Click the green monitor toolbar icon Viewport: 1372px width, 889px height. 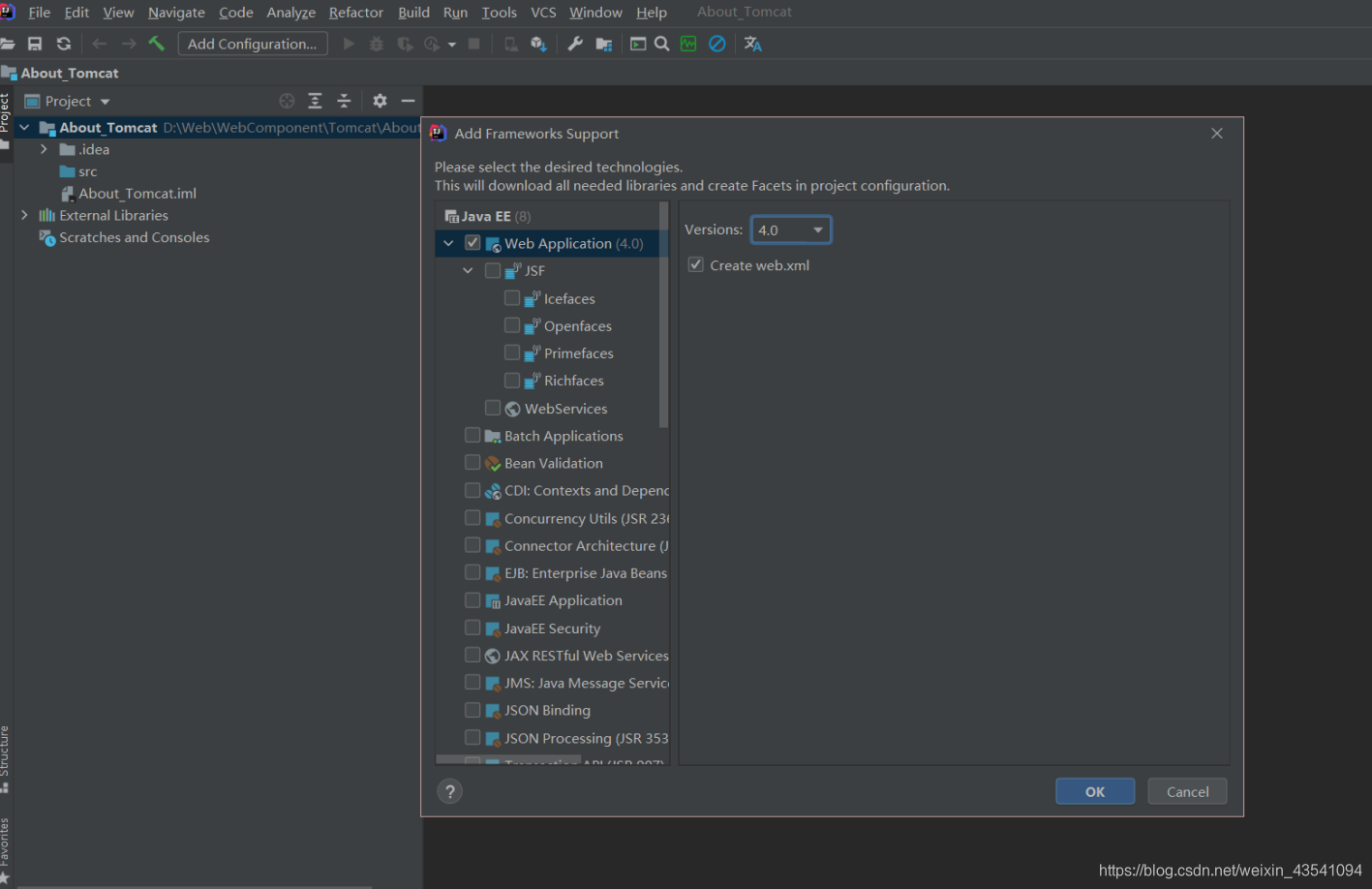[x=688, y=44]
